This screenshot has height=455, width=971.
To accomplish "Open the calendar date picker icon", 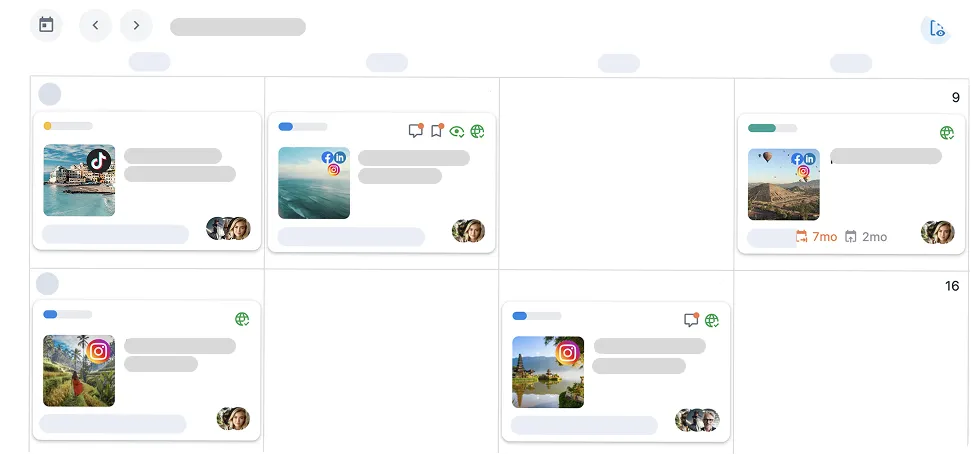I will pyautogui.click(x=46, y=25).
